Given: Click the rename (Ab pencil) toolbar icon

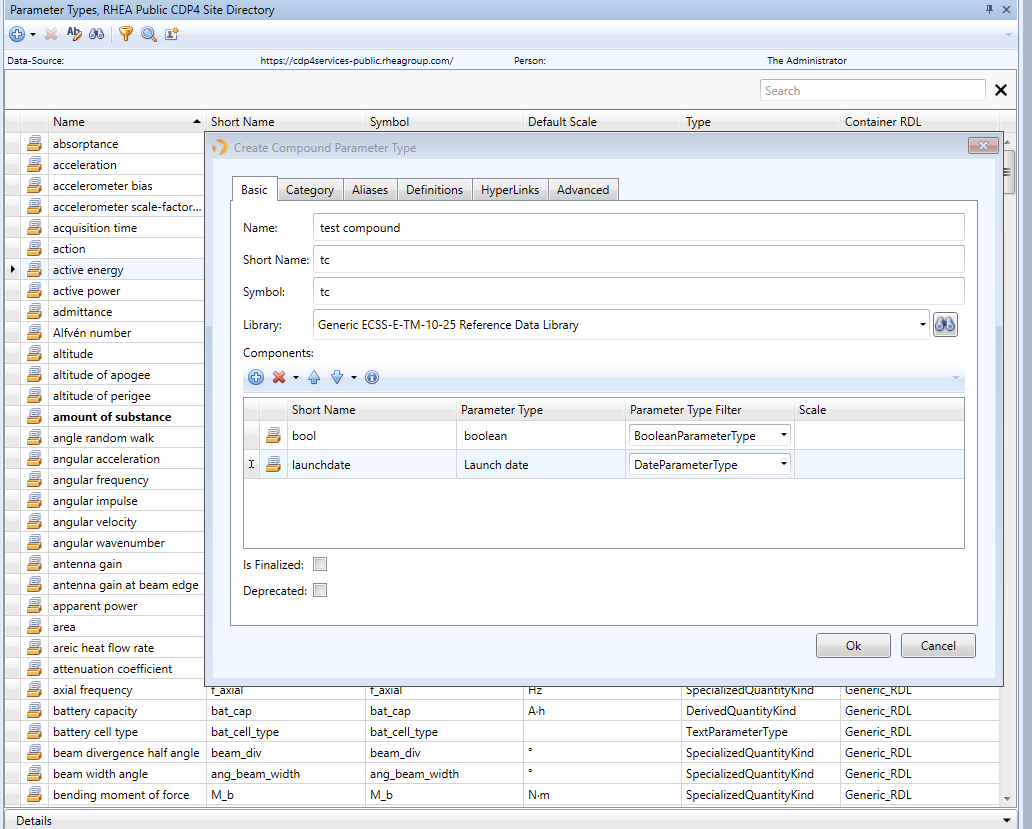Looking at the screenshot, I should [x=73, y=33].
